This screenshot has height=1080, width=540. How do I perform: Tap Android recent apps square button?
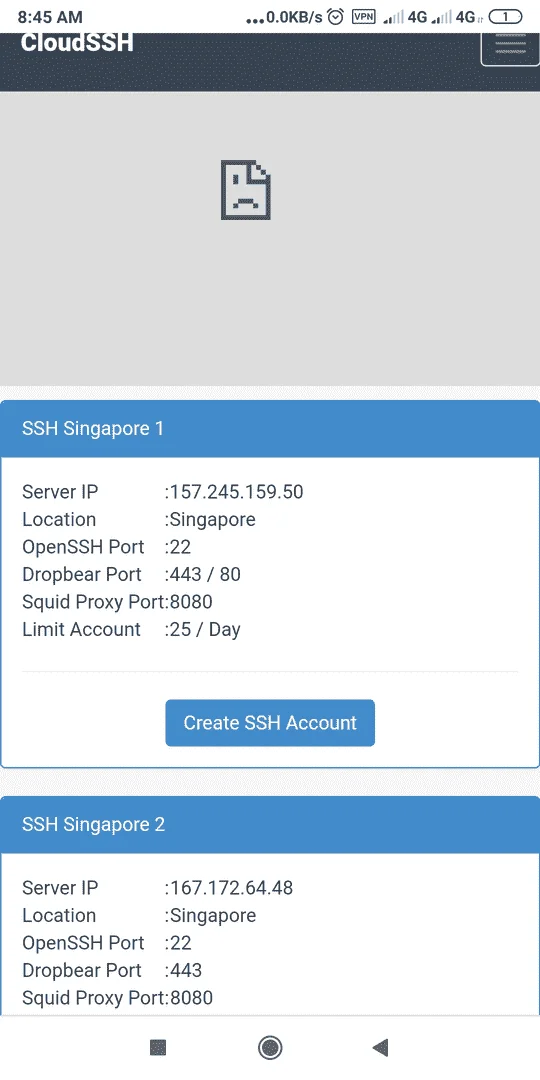(158, 1048)
